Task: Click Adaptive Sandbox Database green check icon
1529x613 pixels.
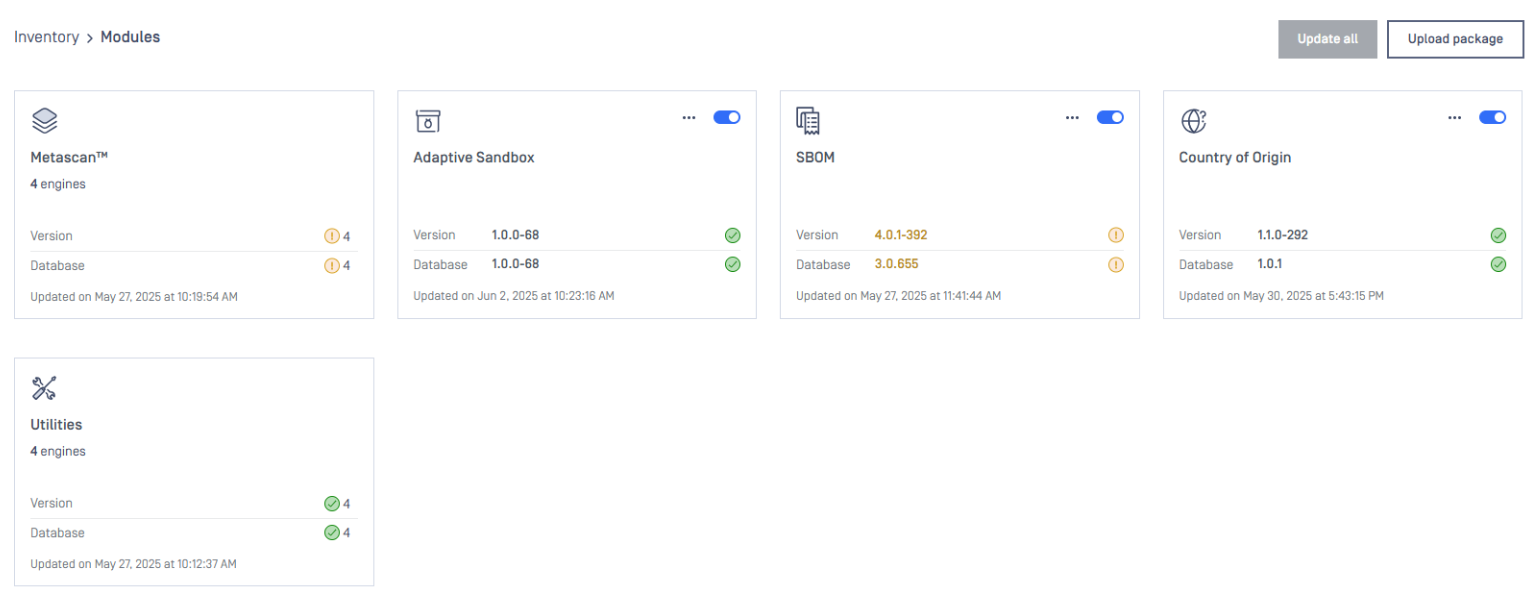Action: tap(732, 265)
